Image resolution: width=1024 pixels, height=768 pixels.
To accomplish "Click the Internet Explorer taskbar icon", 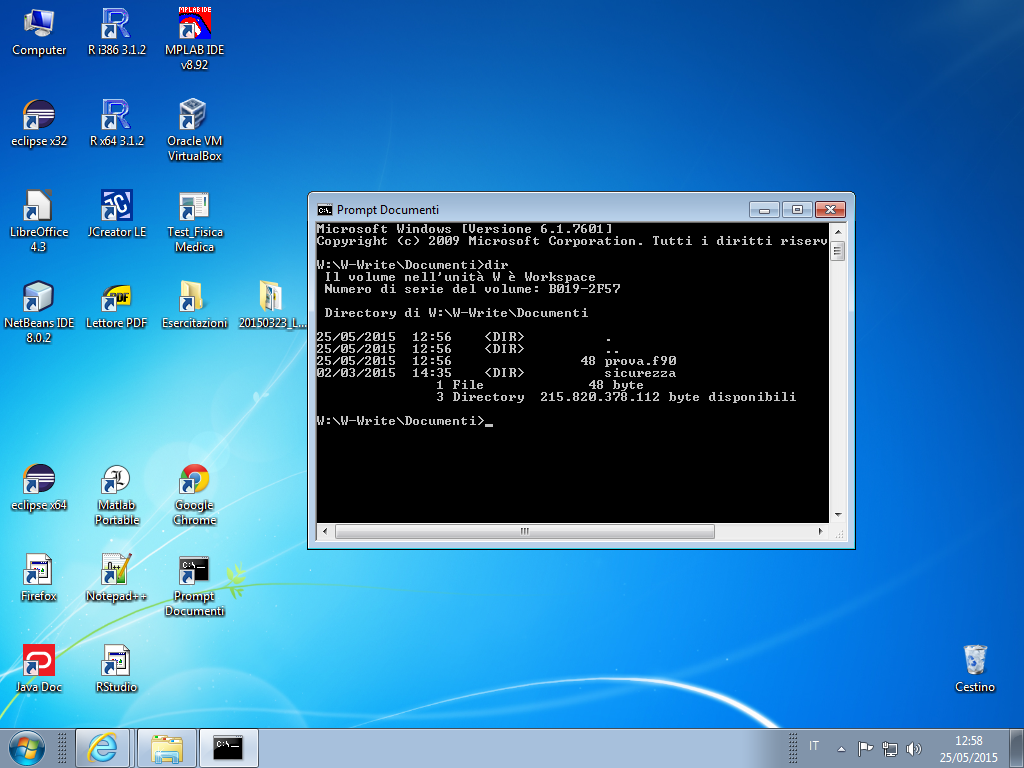I will [x=103, y=748].
